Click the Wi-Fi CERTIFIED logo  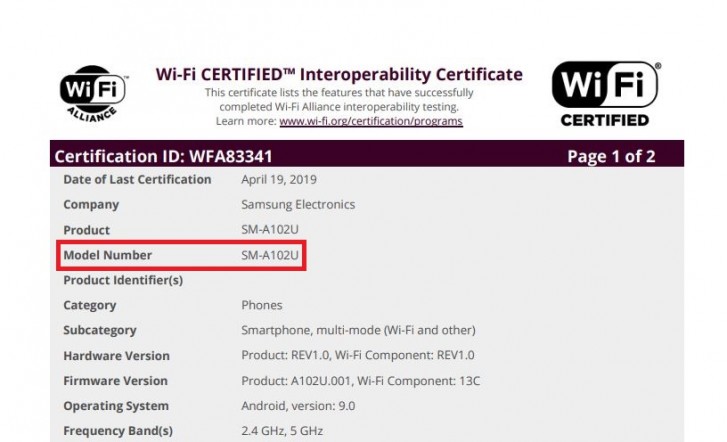pyautogui.click(x=605, y=94)
